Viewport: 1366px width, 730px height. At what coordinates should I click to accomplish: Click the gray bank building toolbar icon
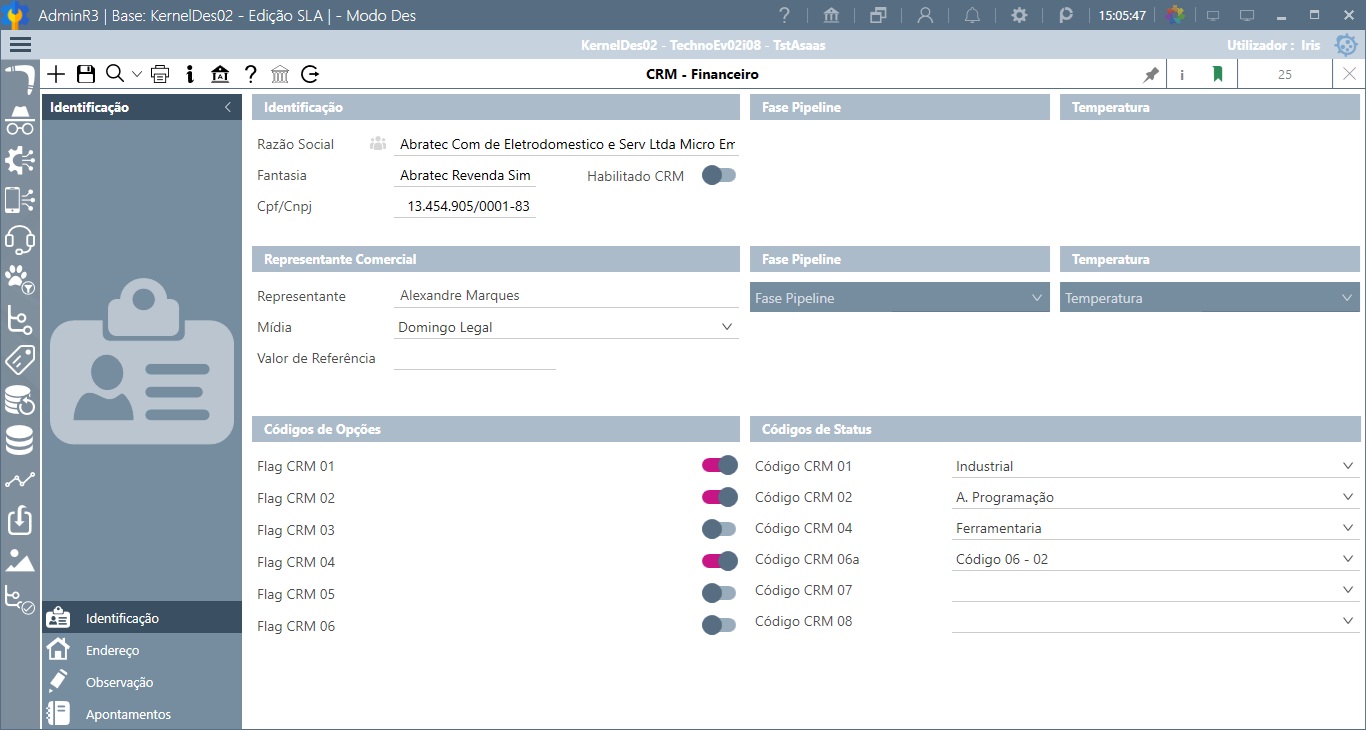[280, 74]
